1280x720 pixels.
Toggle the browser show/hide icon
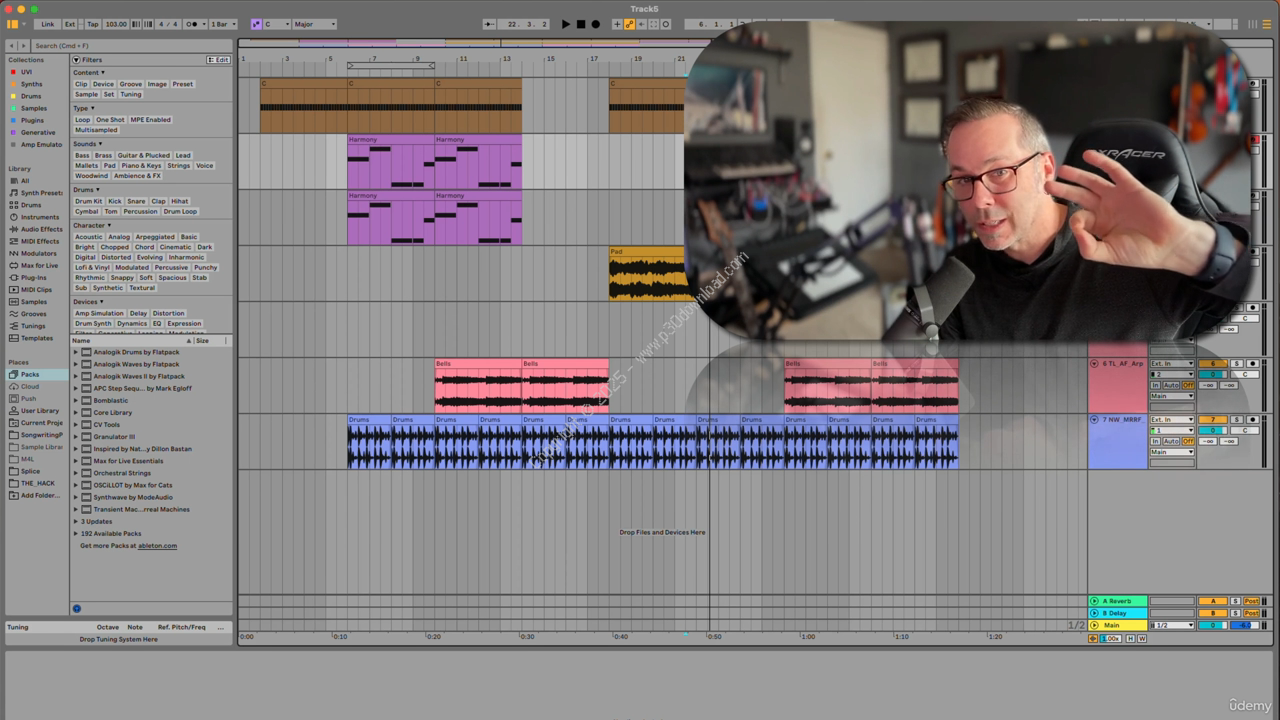click(12, 24)
